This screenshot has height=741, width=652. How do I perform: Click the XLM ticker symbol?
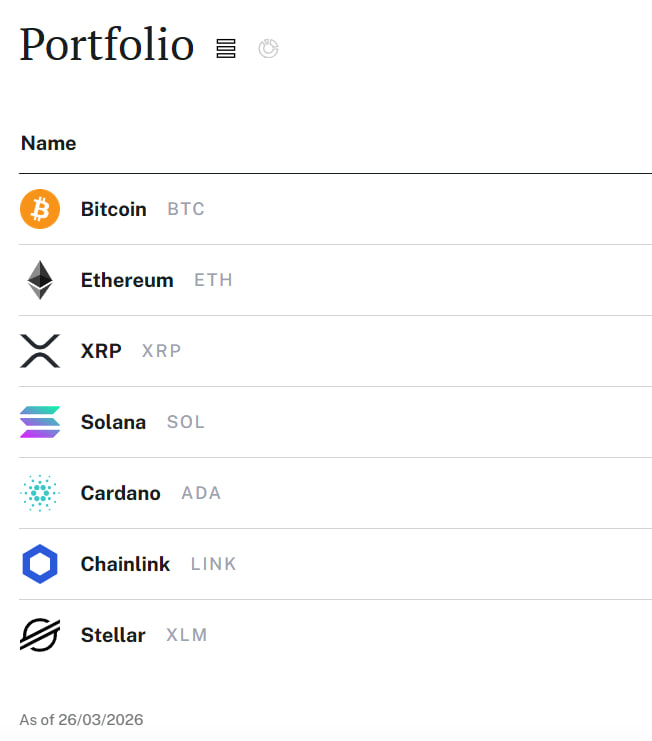187,636
